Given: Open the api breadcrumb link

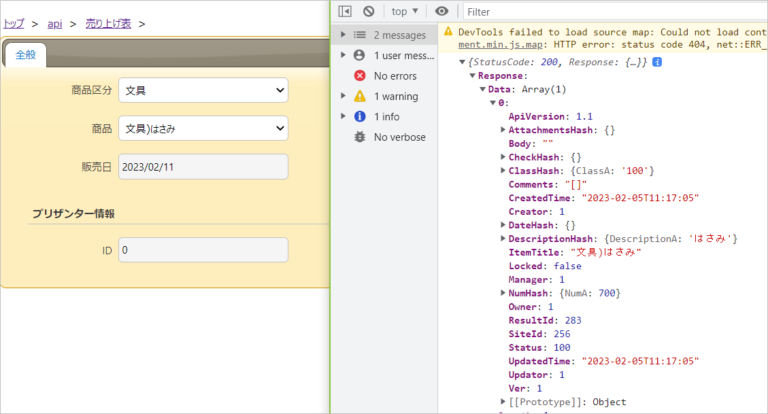Looking at the screenshot, I should [55, 22].
